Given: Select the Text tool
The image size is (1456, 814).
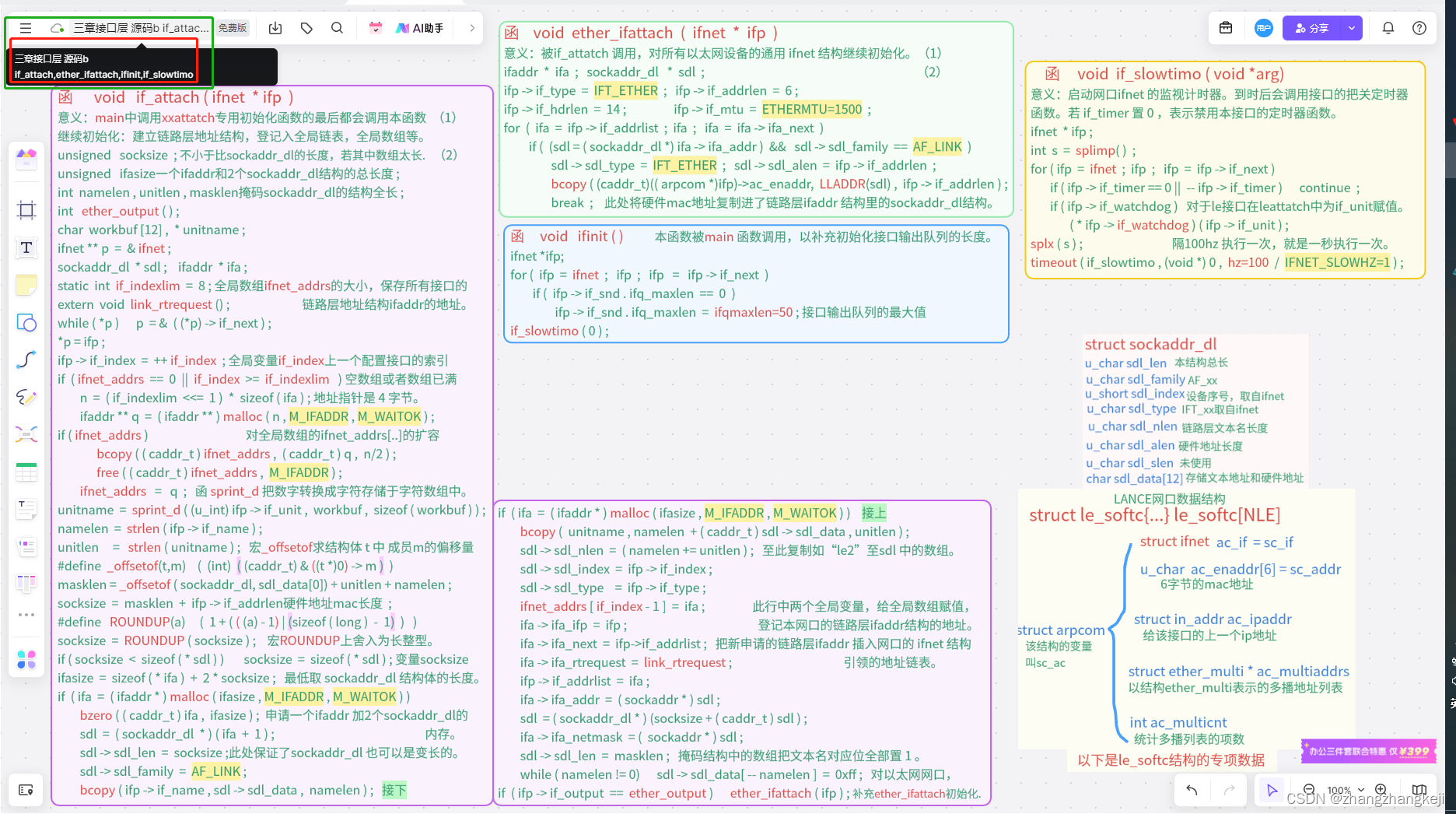Looking at the screenshot, I should point(26,247).
